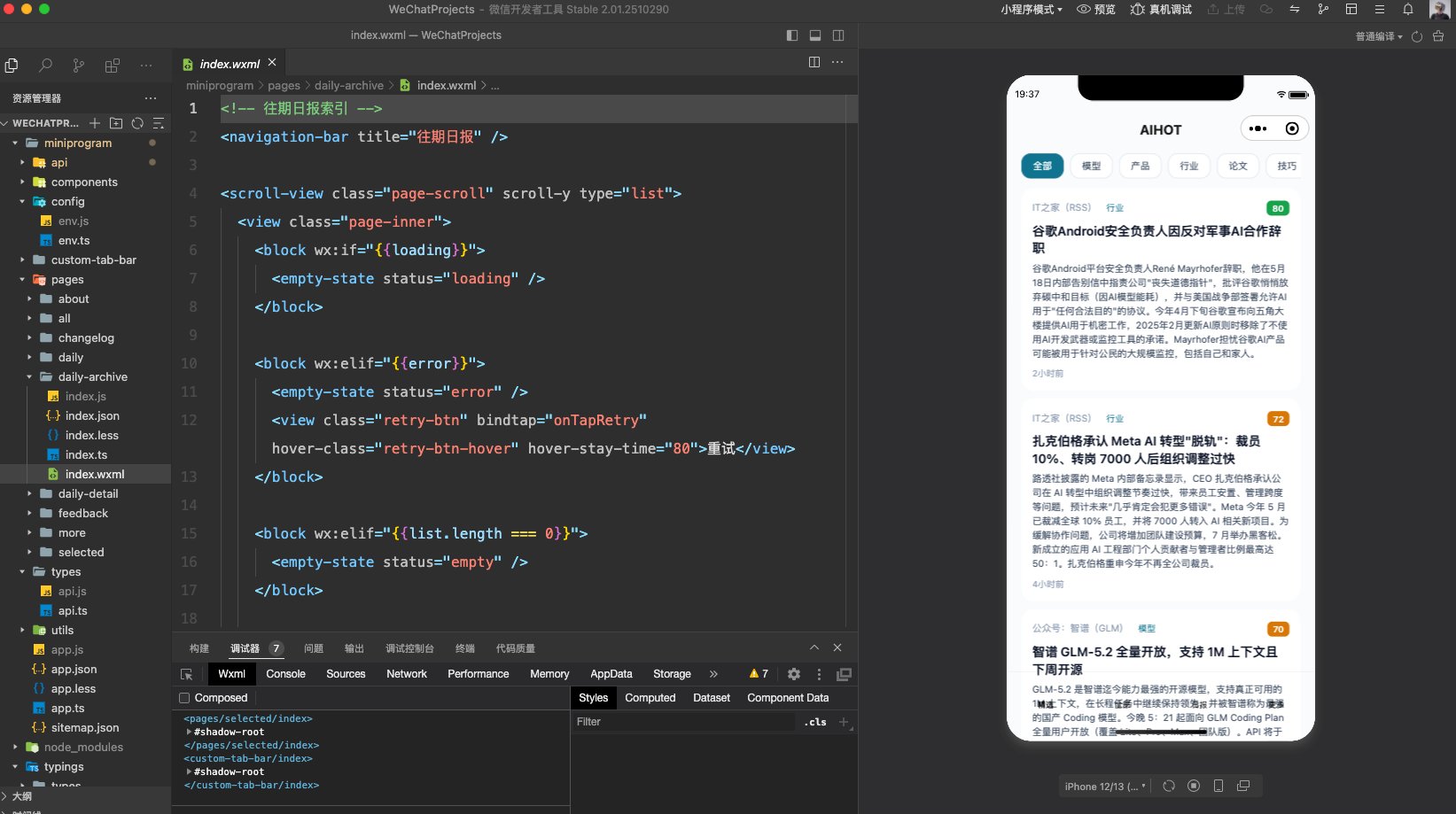Expand #shadow-root under pages/selected/index
Screen dimensions: 1456x814
tap(189, 733)
